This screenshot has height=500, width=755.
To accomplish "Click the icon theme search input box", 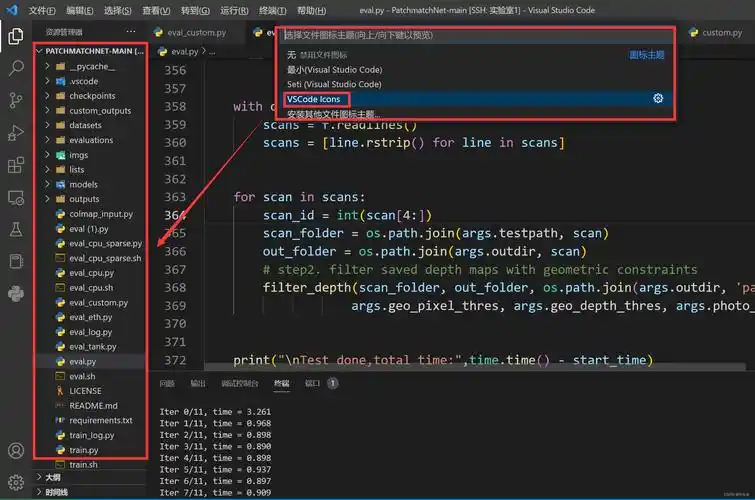I will click(x=470, y=35).
